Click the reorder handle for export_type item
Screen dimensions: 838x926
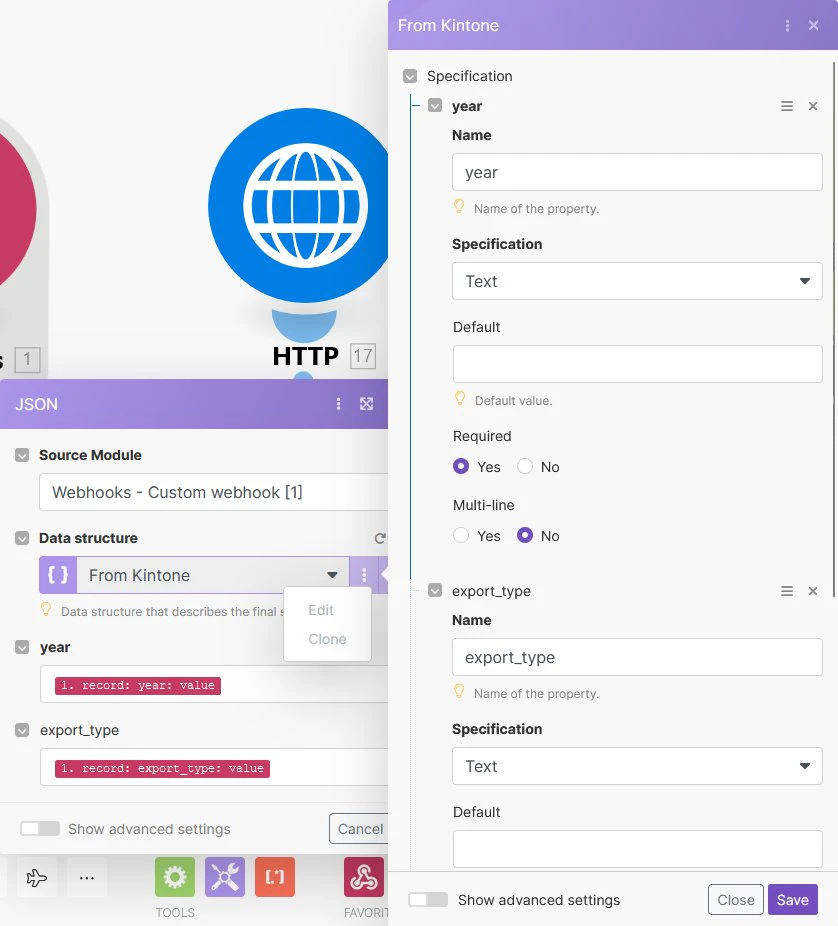pos(787,591)
